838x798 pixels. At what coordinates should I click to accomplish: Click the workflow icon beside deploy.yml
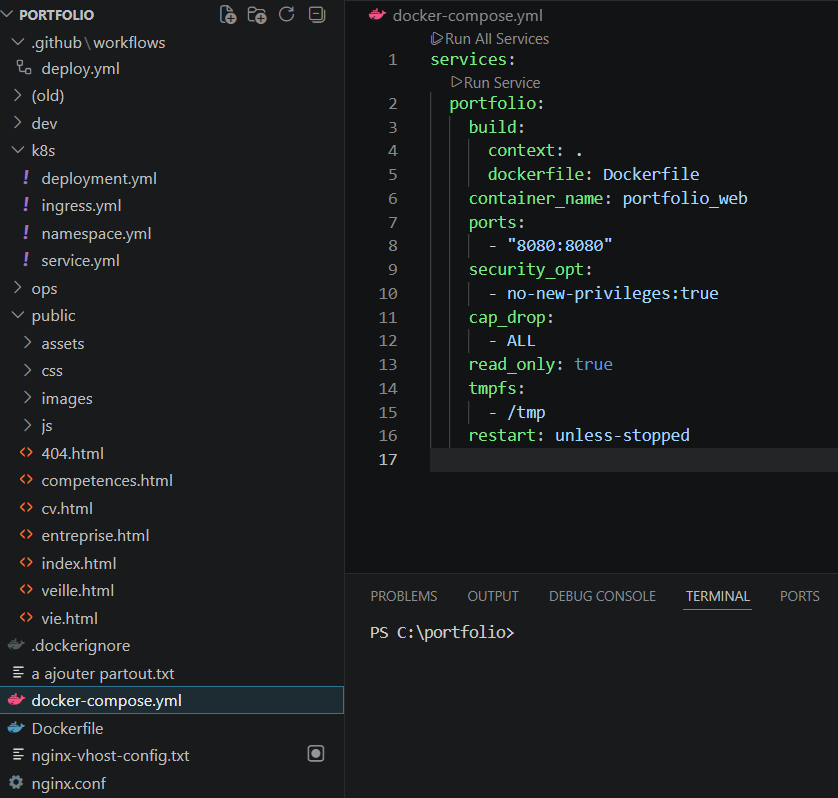coord(24,67)
